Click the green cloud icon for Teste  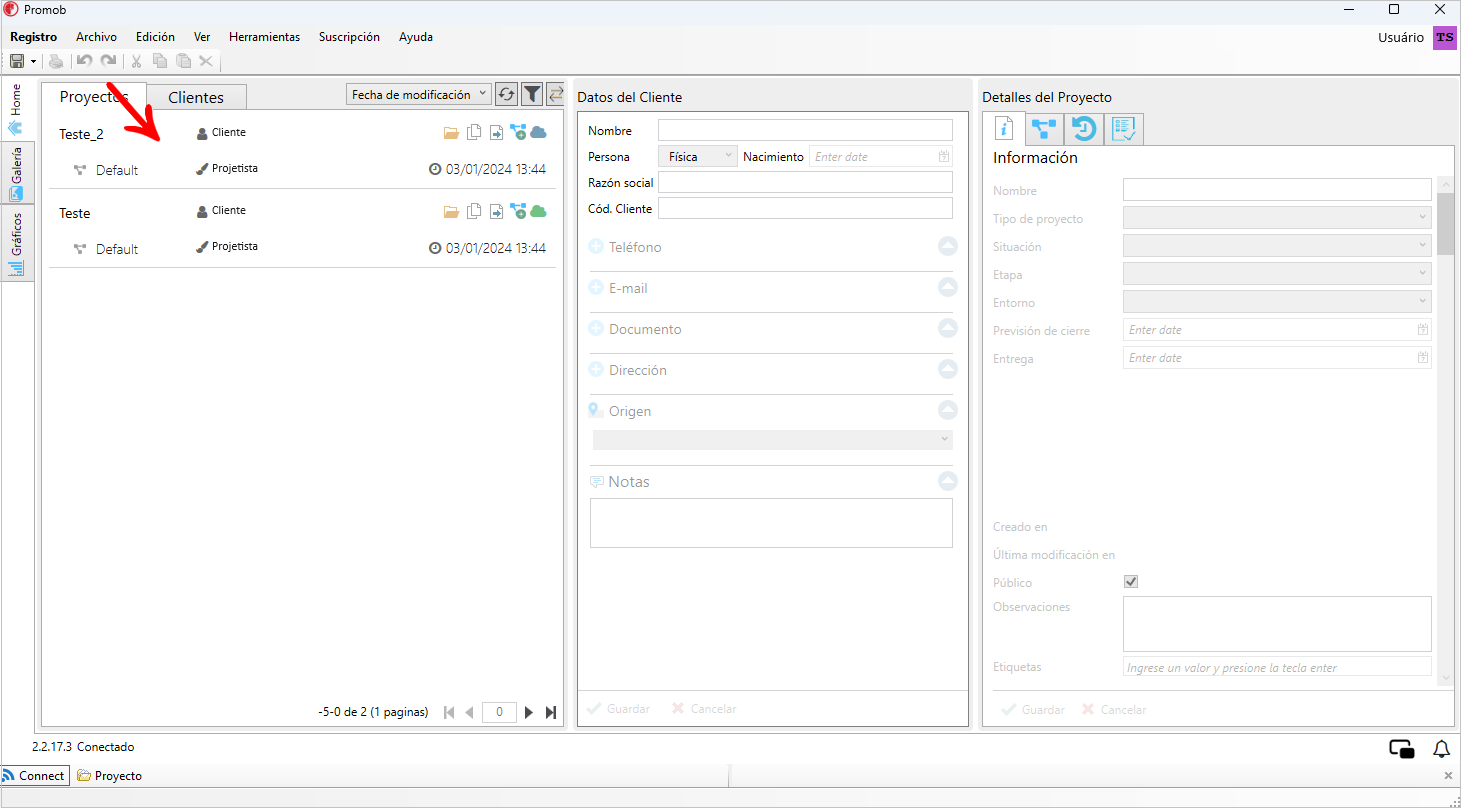pyautogui.click(x=538, y=211)
